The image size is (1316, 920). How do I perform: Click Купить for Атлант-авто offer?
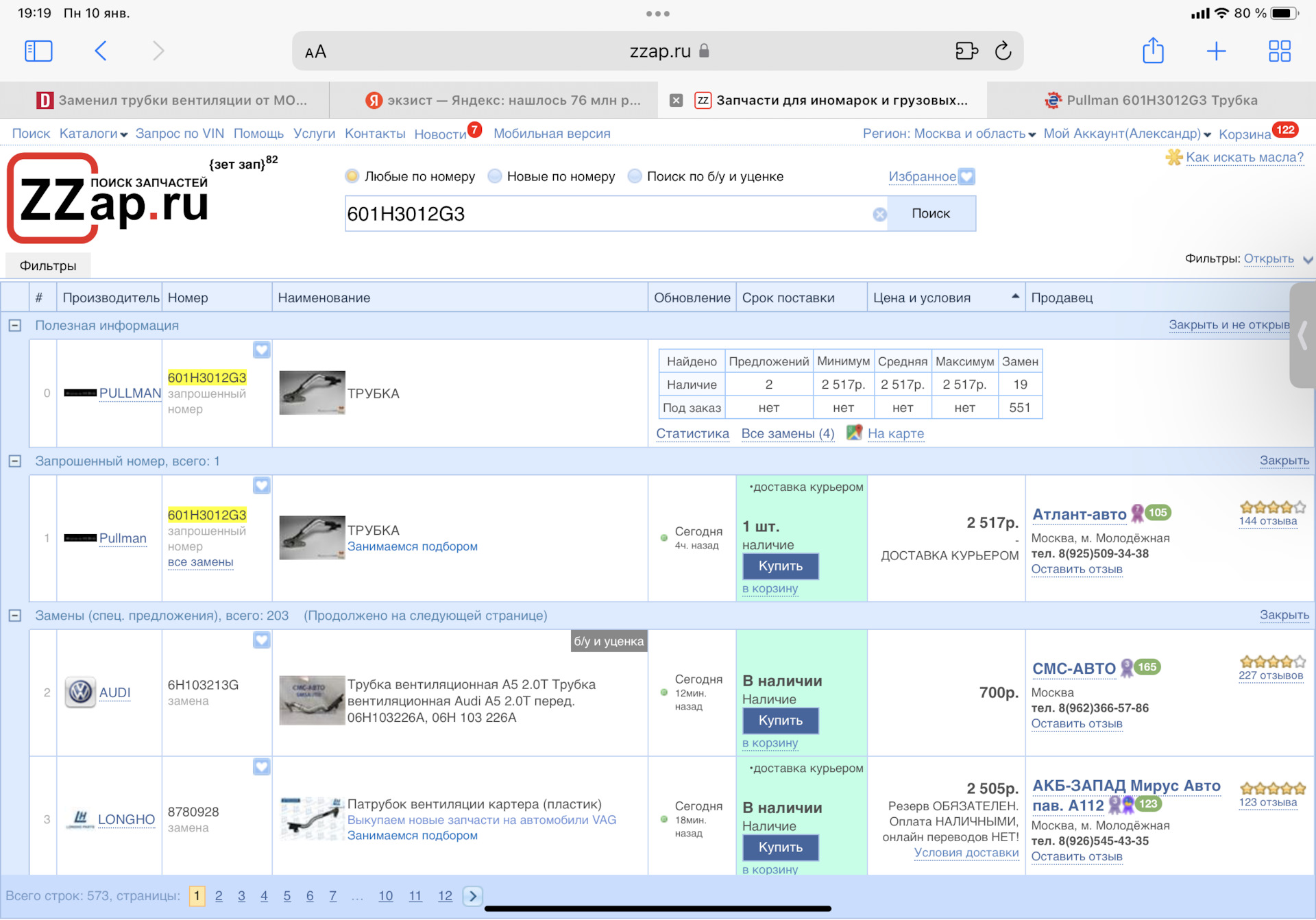780,566
